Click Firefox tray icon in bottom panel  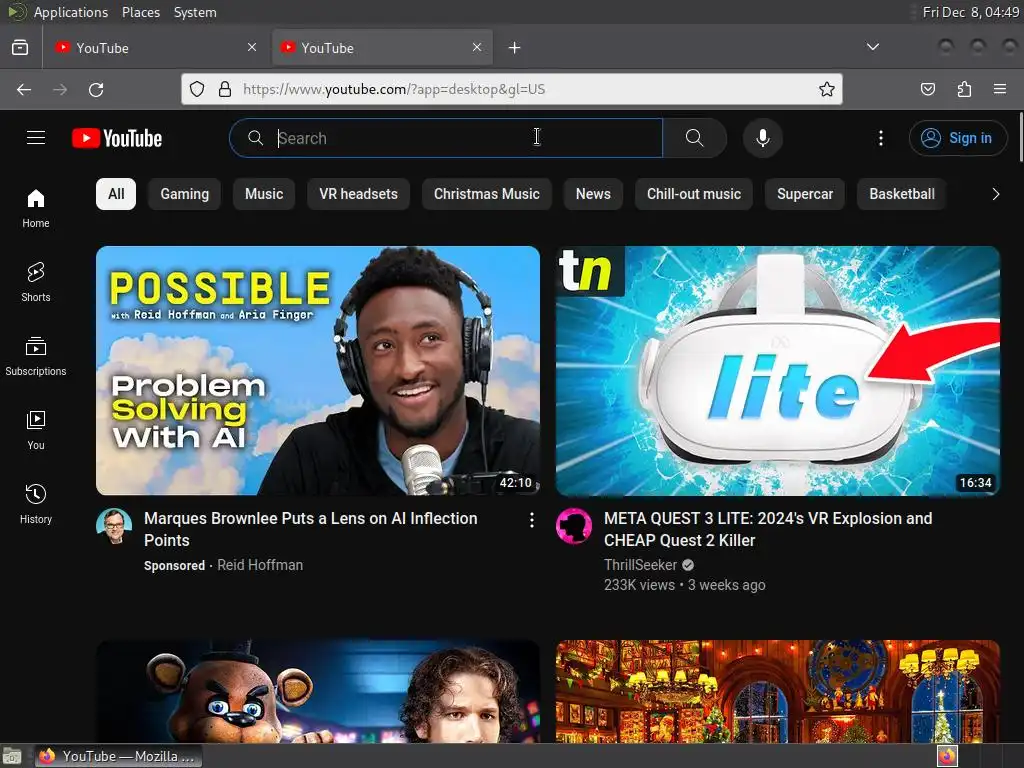point(947,756)
